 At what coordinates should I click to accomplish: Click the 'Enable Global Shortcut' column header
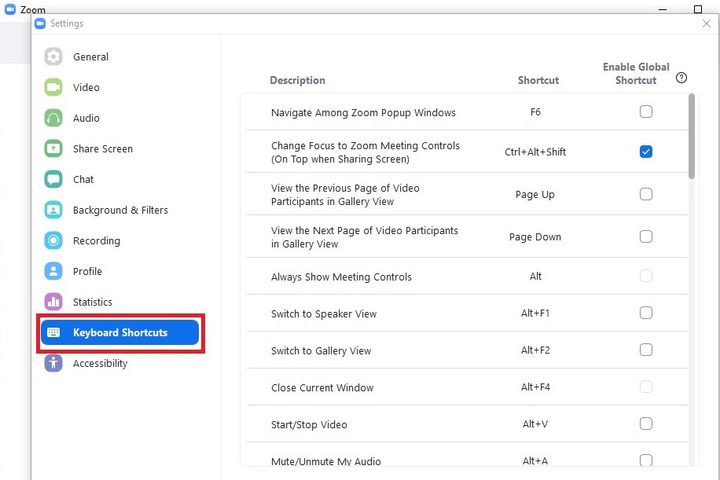636,73
